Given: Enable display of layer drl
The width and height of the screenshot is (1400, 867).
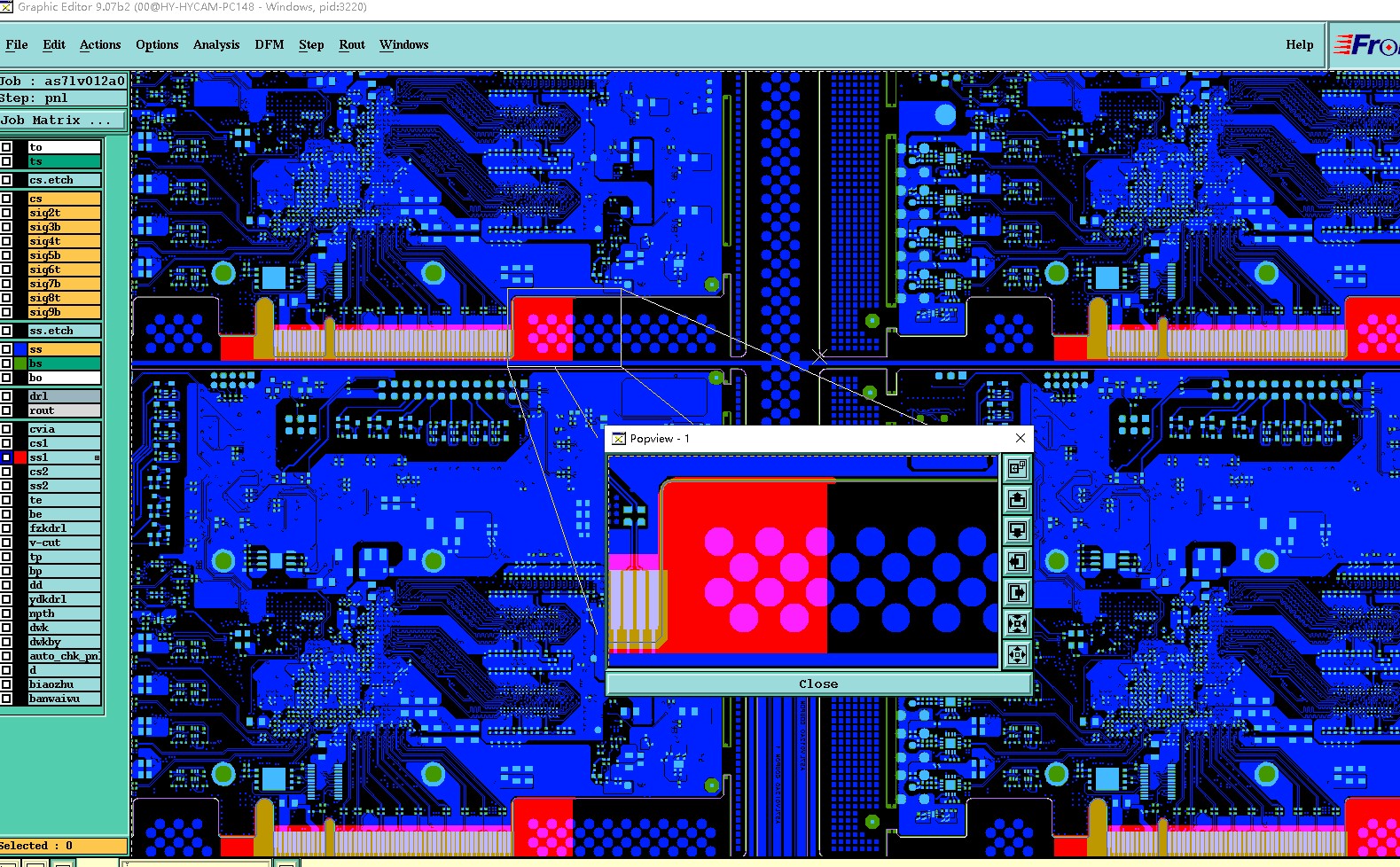Looking at the screenshot, I should (6, 396).
